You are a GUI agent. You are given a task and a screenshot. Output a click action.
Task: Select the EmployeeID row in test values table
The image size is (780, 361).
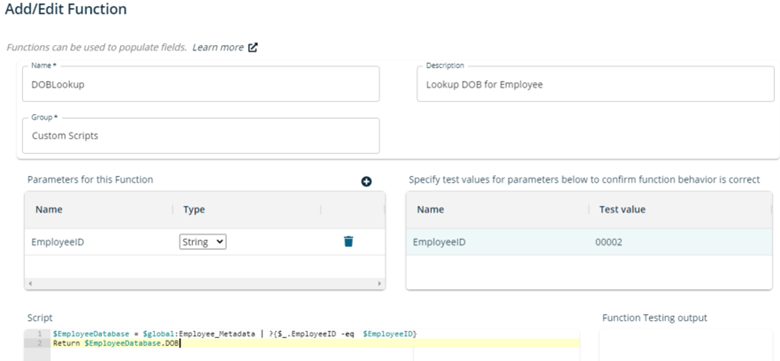(589, 242)
